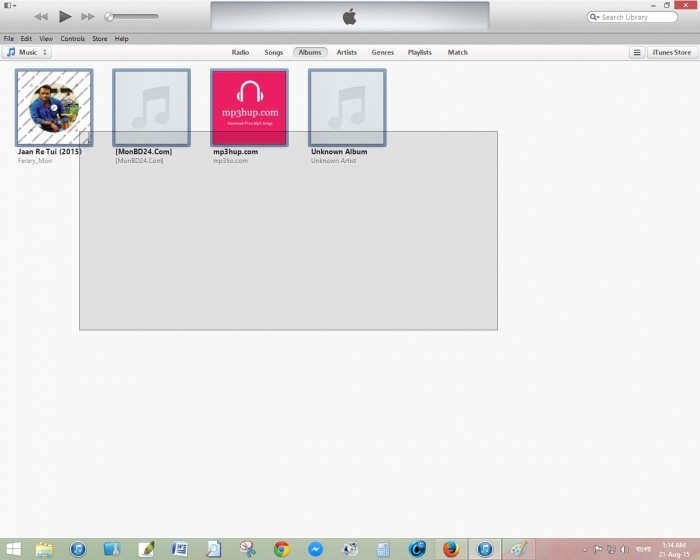The height and width of the screenshot is (560, 700).
Task: Open the iTunes Store button
Action: [671, 52]
